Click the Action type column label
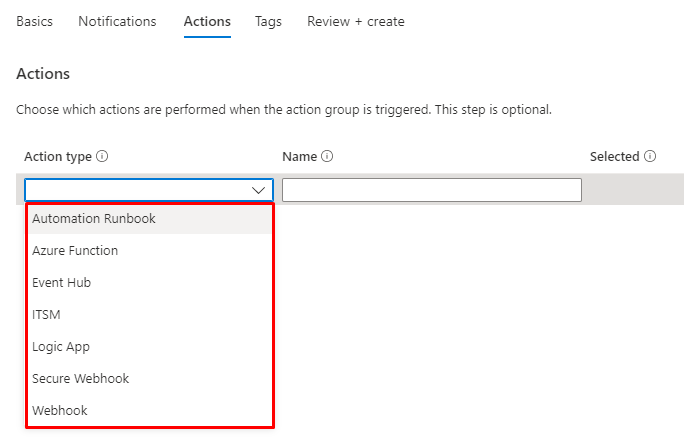 [x=58, y=157]
